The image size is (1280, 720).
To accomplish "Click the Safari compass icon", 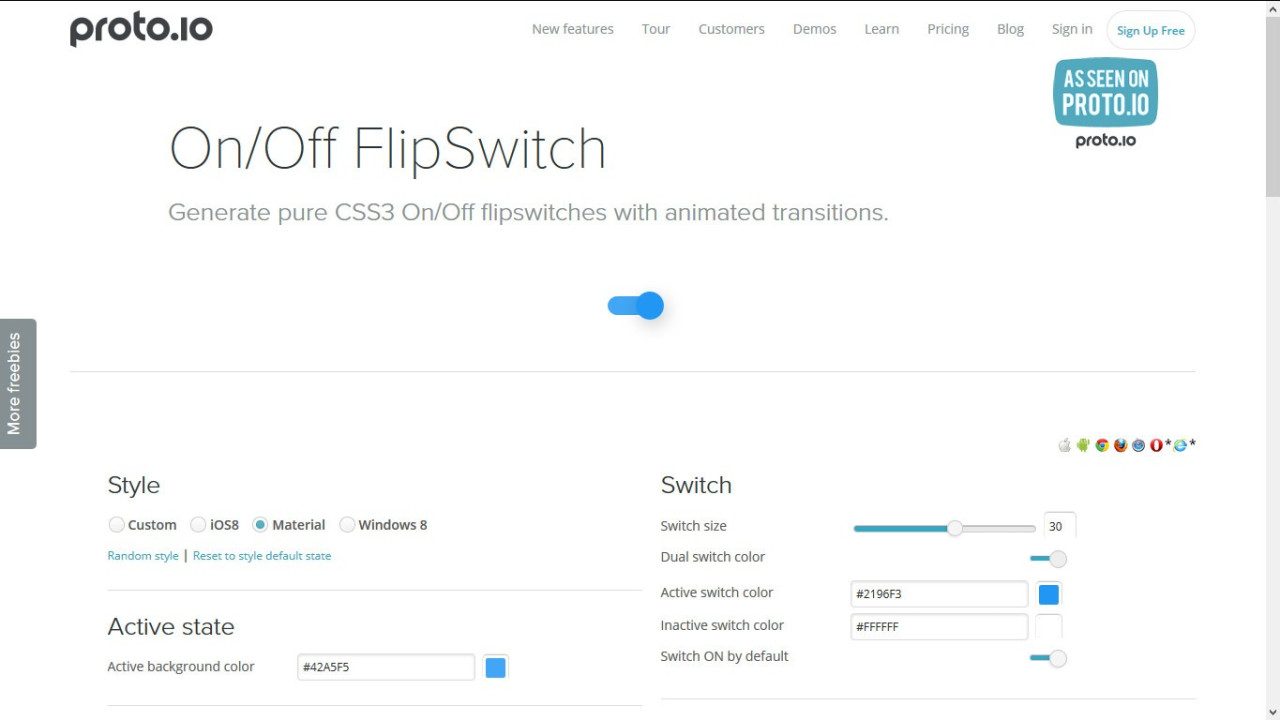I will point(1139,445).
